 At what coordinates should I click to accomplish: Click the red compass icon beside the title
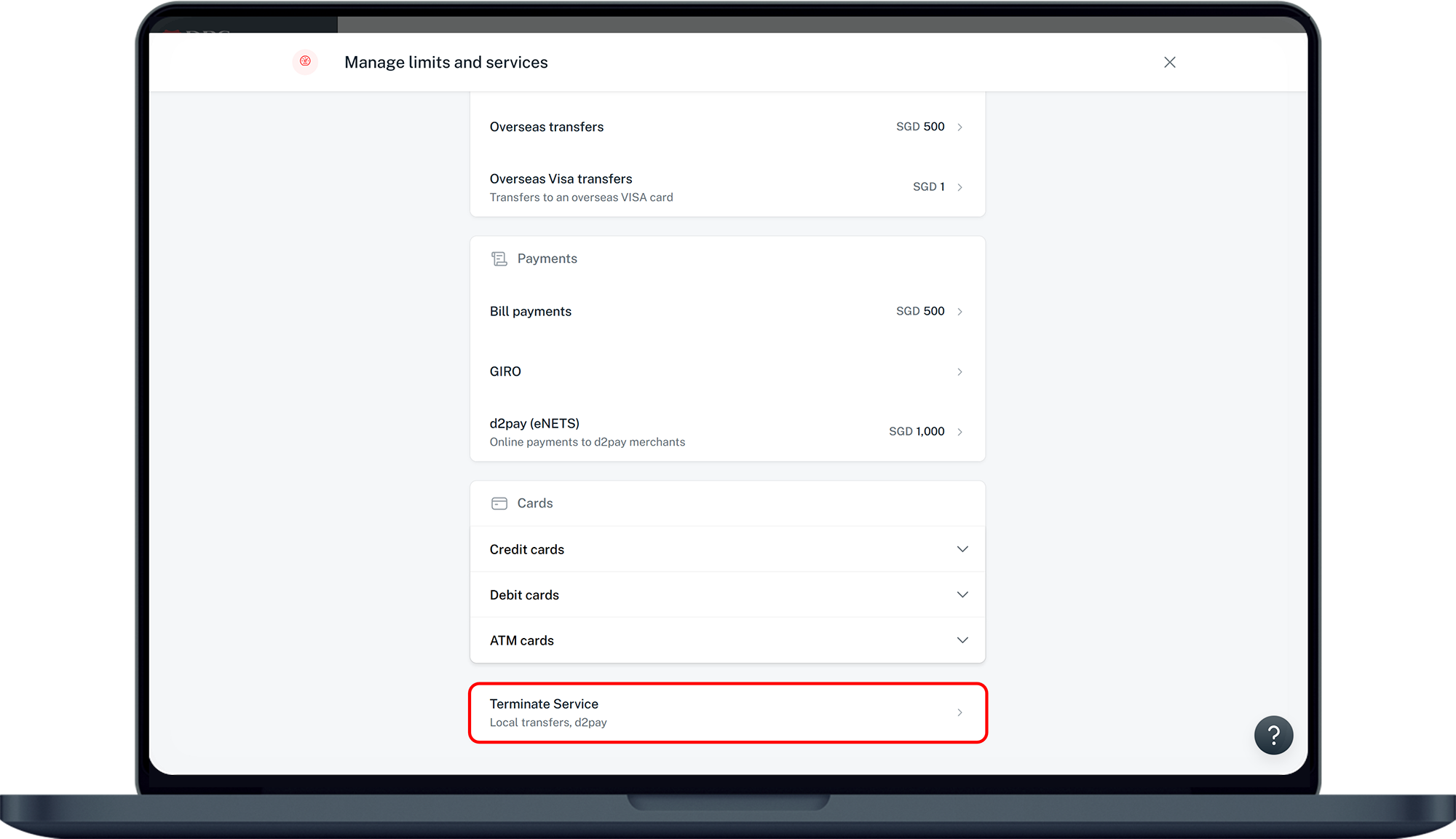pos(305,62)
